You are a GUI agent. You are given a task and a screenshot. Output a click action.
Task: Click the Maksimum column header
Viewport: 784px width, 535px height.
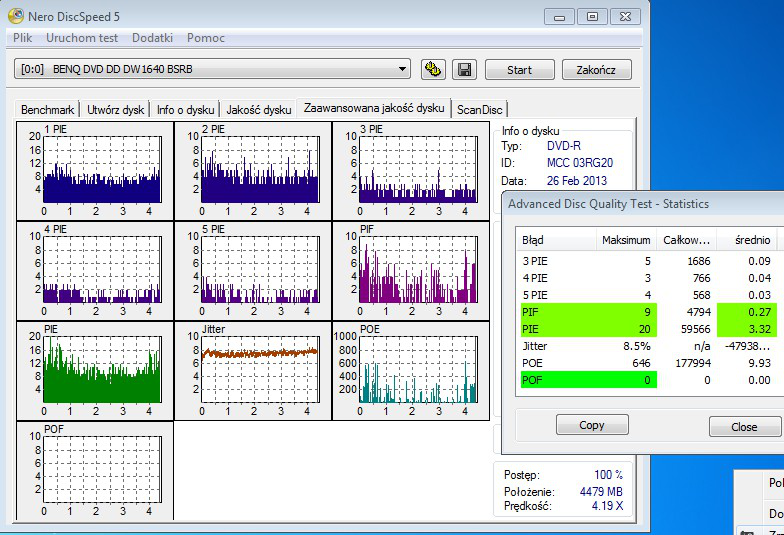point(626,240)
